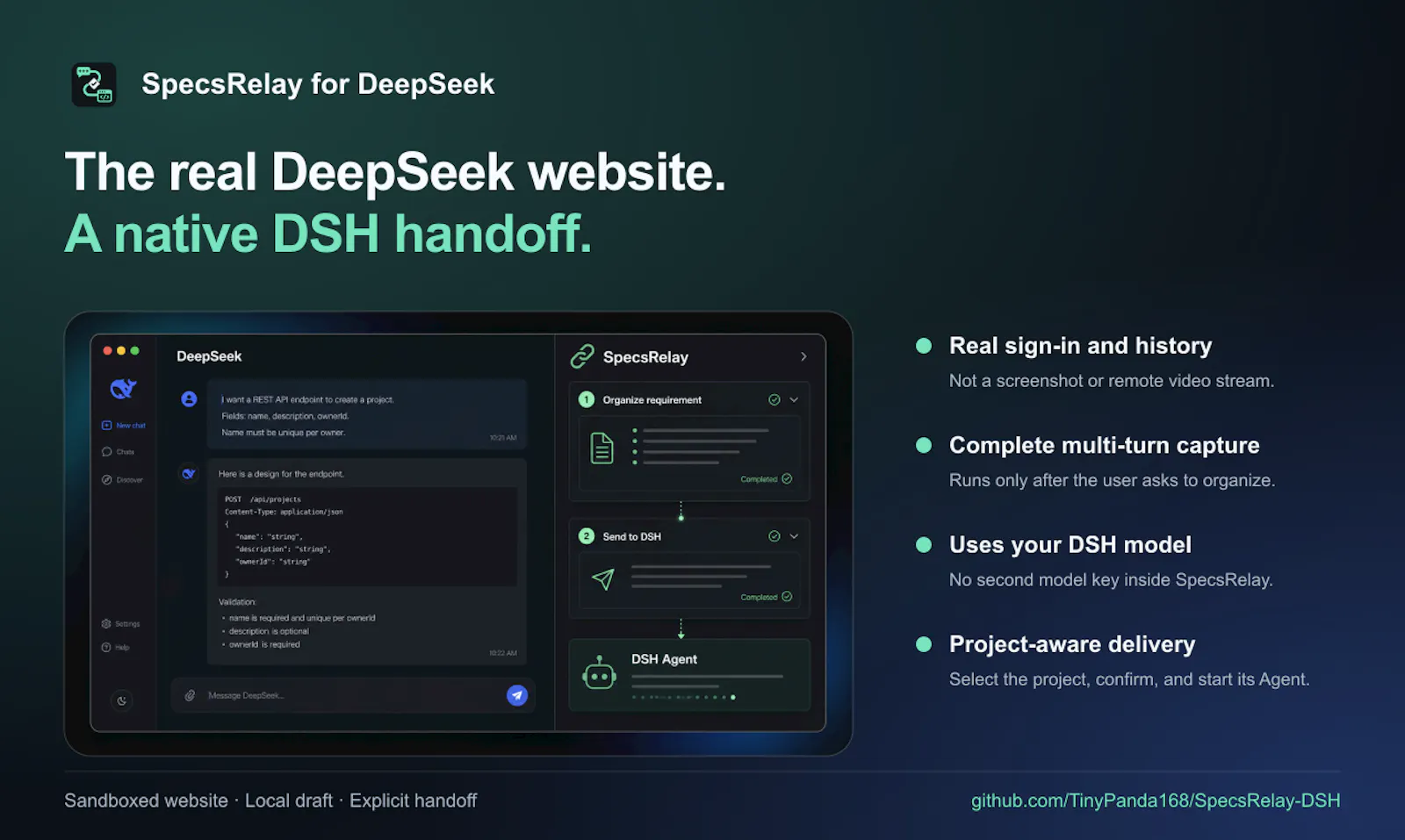Send message with the blue send button
This screenshot has height=840, width=1405.
click(517, 695)
